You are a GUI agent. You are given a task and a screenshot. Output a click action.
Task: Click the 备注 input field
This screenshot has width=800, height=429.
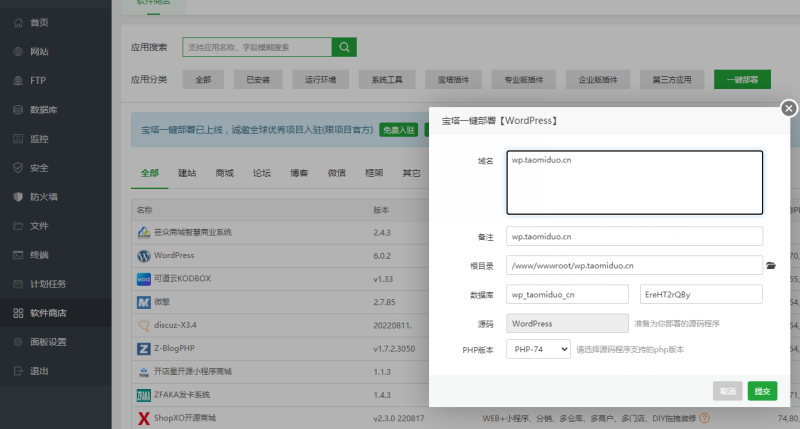click(x=635, y=237)
